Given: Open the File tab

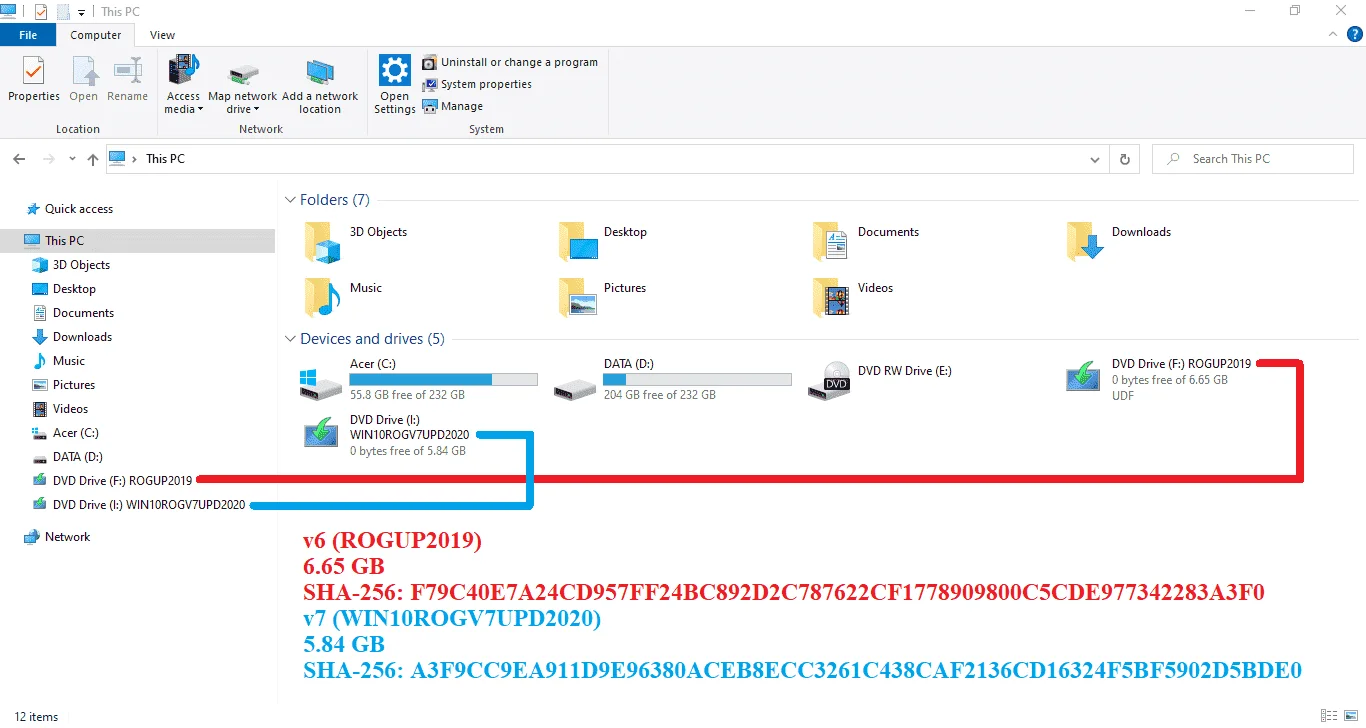Looking at the screenshot, I should tap(28, 35).
